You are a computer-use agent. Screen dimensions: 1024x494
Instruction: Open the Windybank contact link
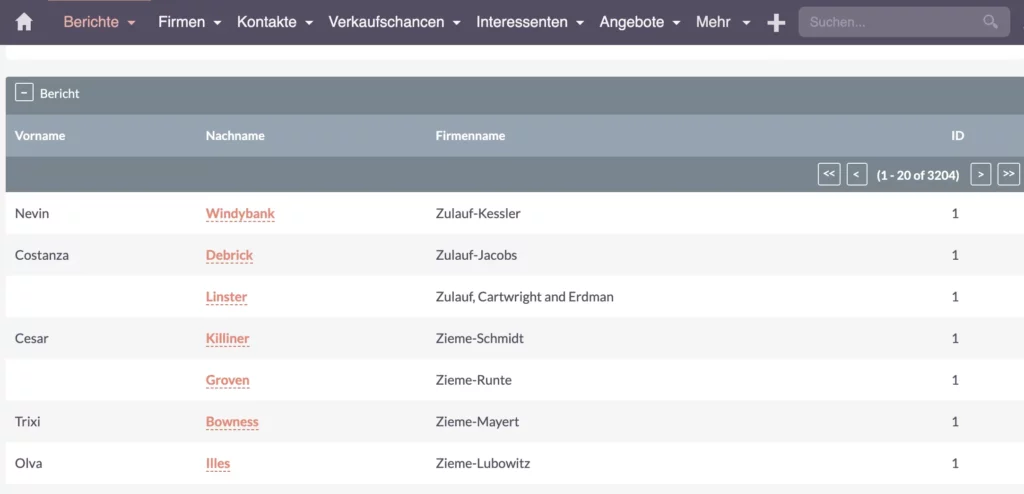click(x=240, y=214)
